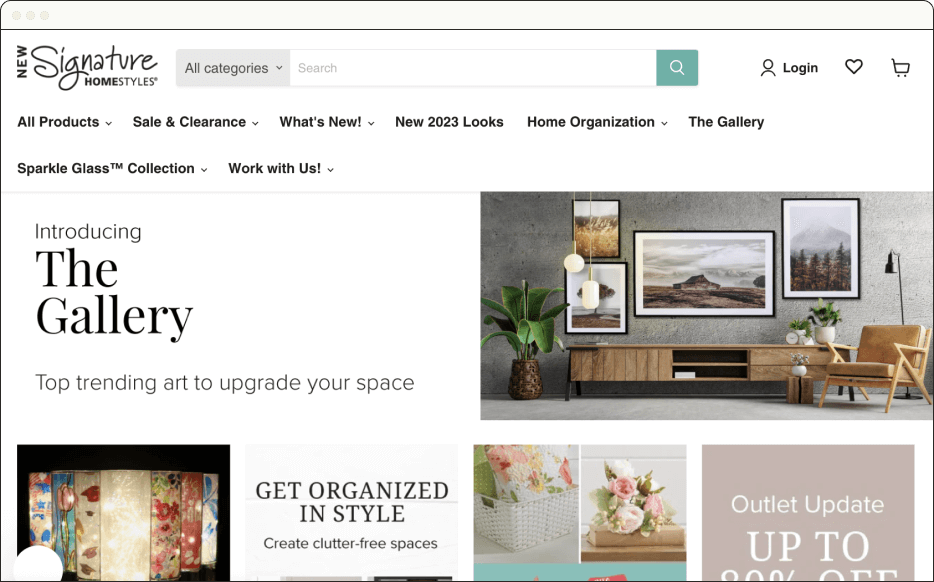Click the white round widget button
Viewport: 934px width, 582px height.
[38, 565]
